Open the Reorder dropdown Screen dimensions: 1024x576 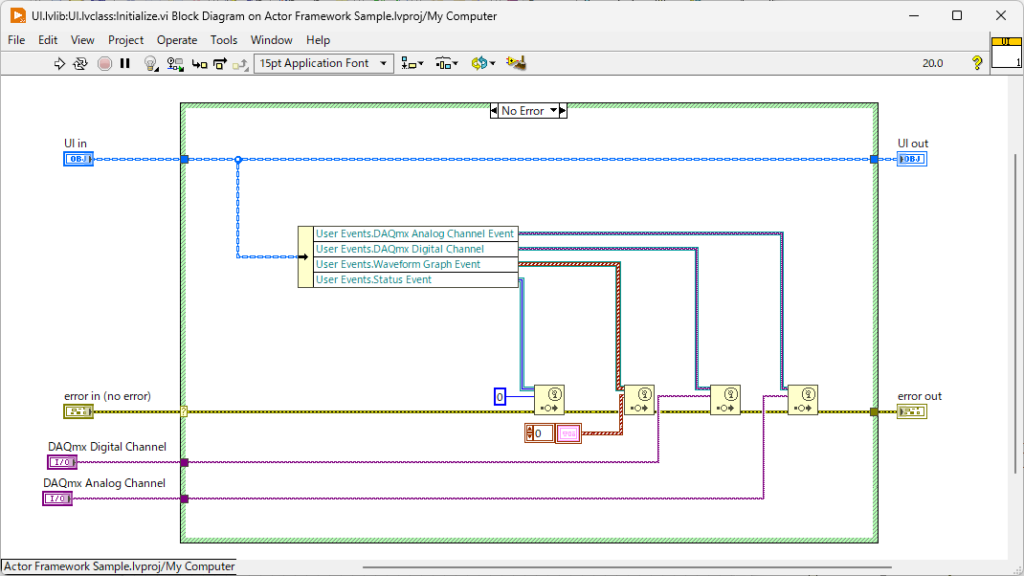point(483,63)
